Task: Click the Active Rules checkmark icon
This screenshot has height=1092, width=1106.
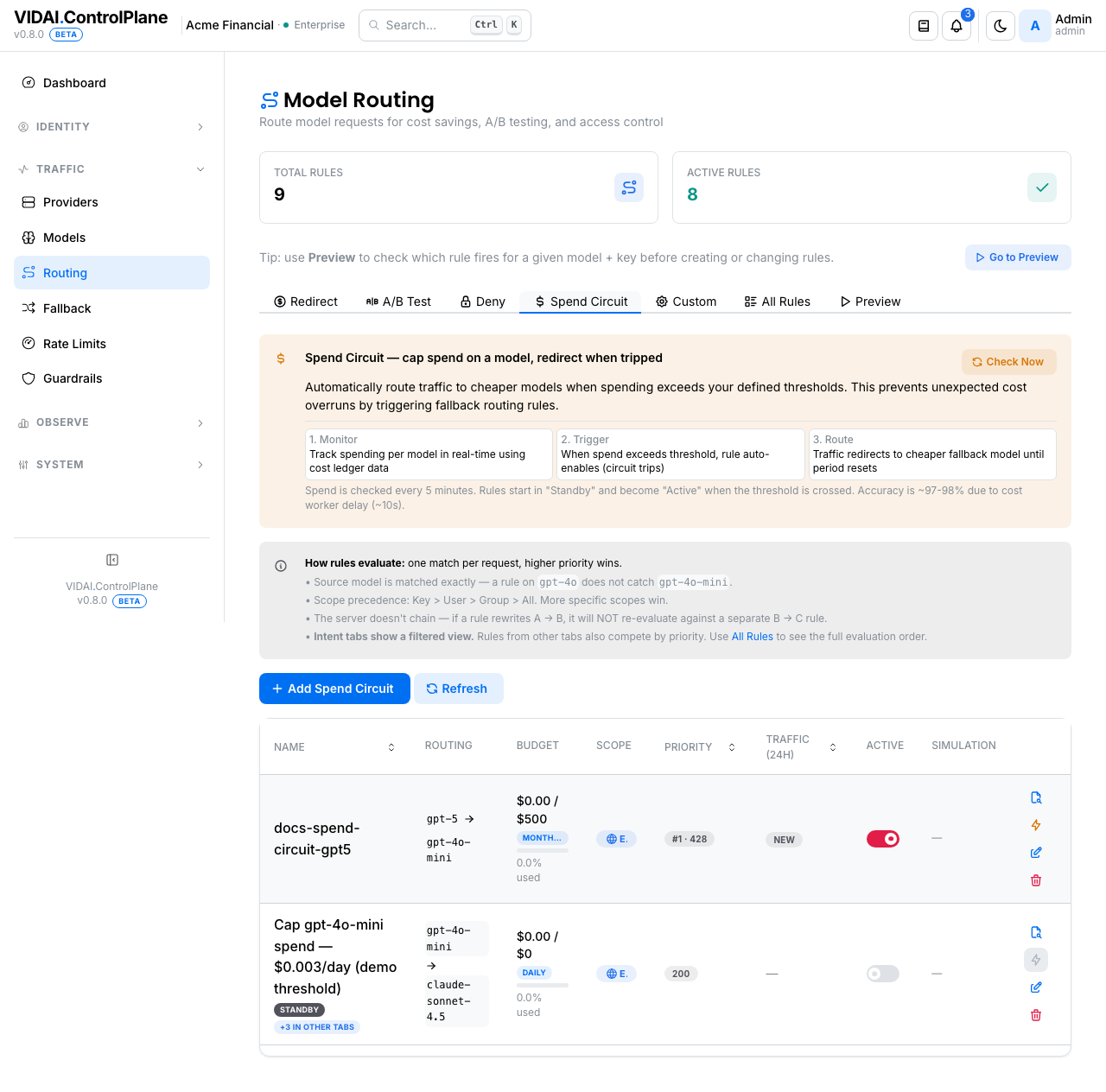Action: click(1042, 187)
